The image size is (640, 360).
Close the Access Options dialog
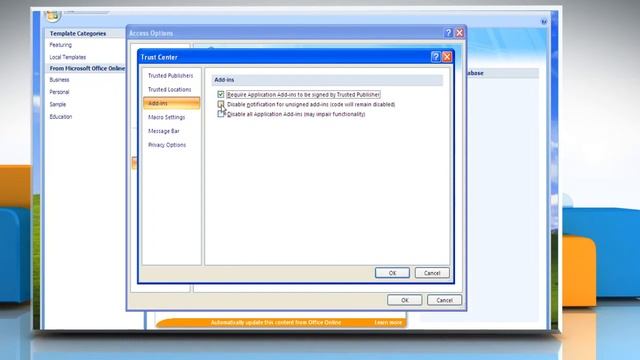460,33
